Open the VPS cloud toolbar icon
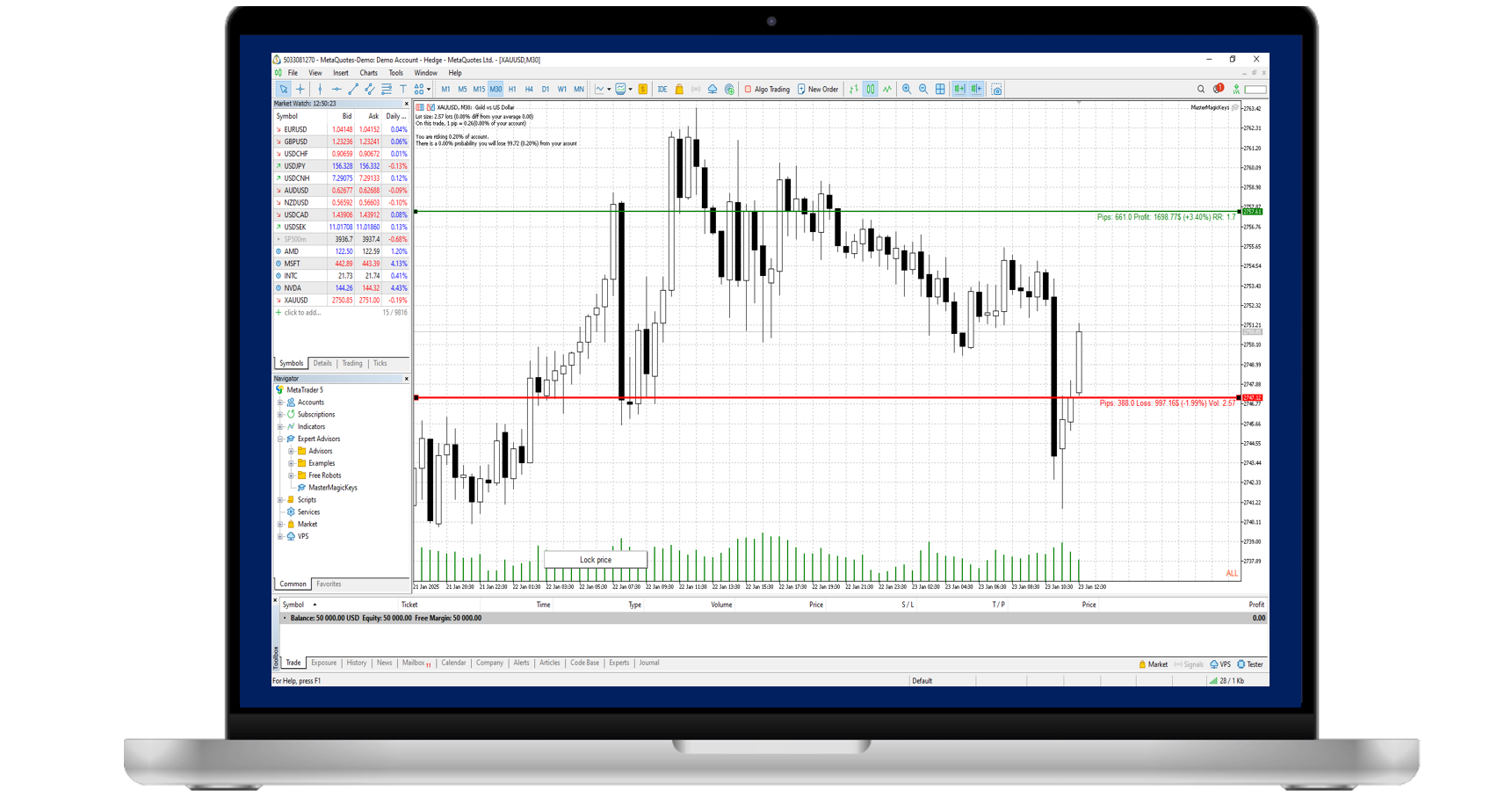Screen dimensions: 1512x798 [x=713, y=89]
